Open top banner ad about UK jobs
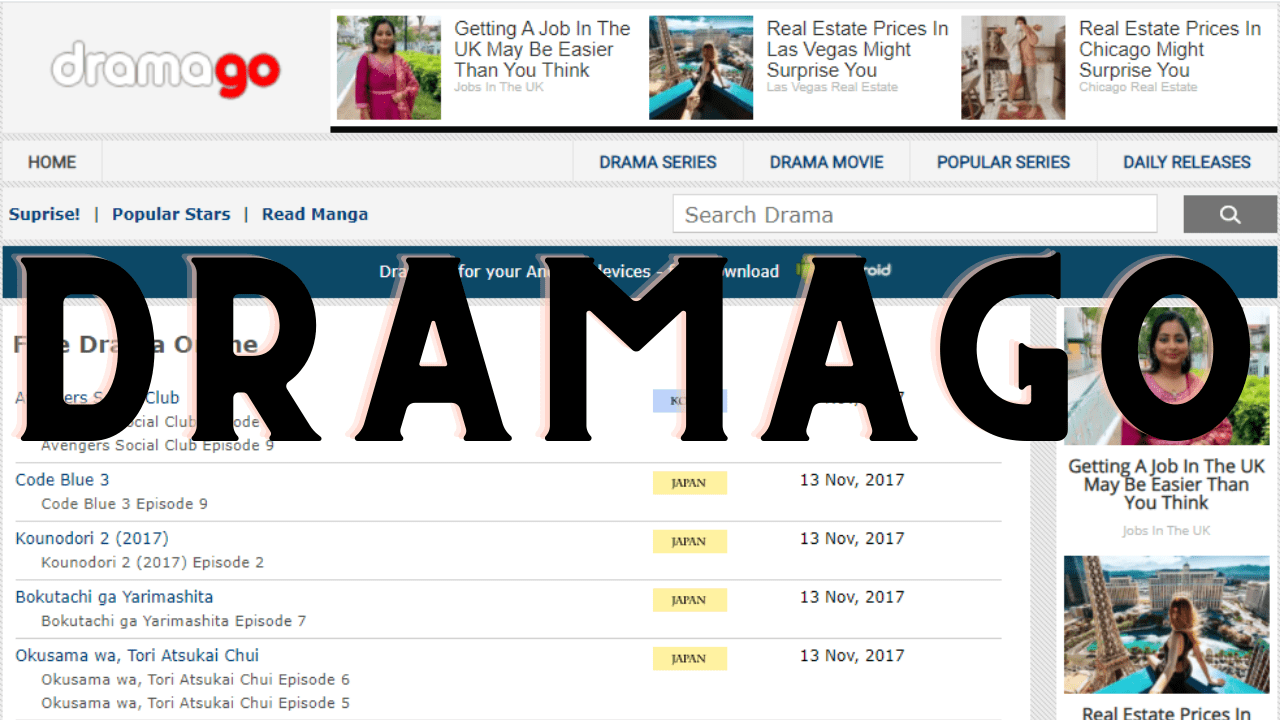The width and height of the screenshot is (1280, 720). click(x=542, y=50)
